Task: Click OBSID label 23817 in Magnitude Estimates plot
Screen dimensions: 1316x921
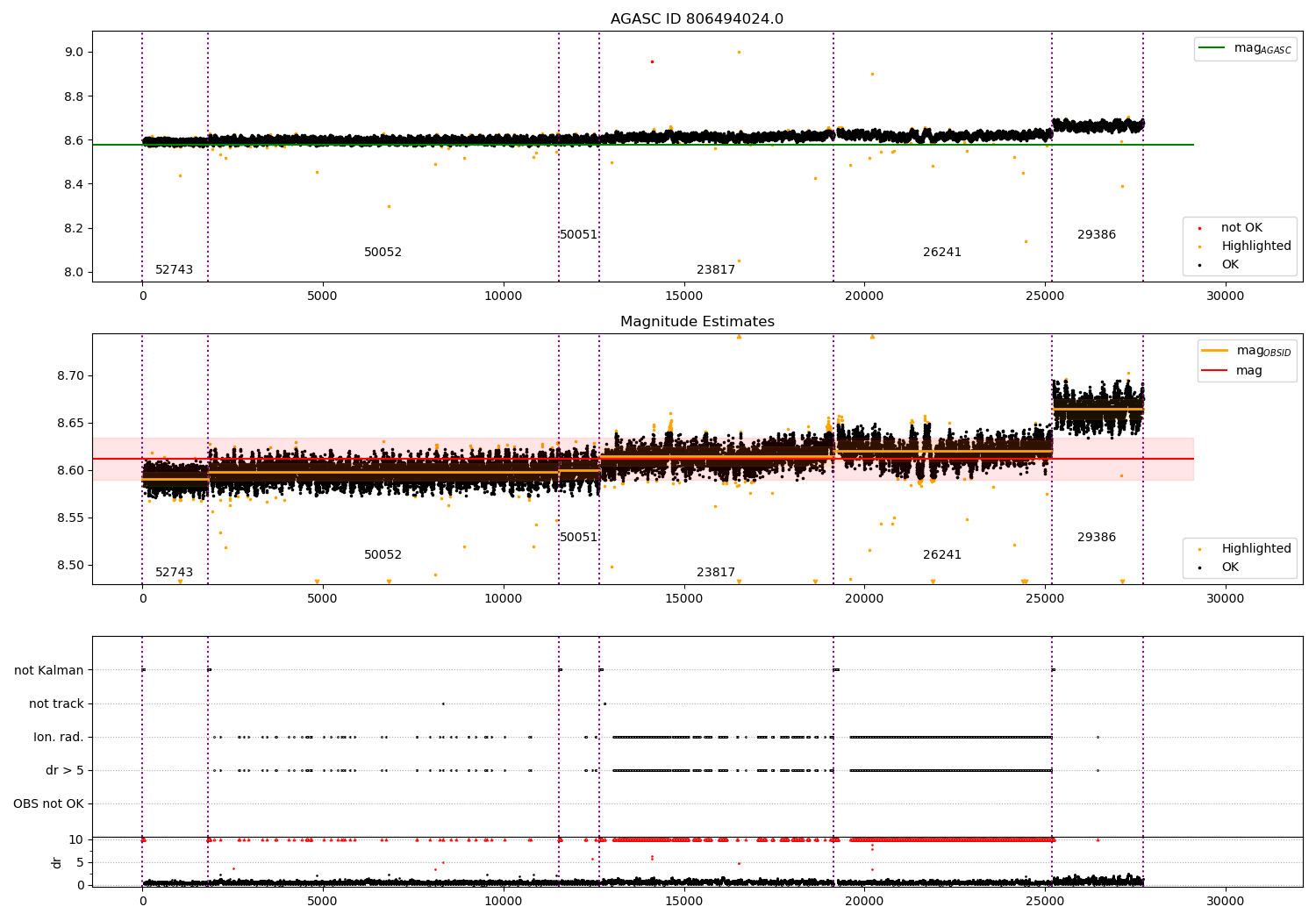Action: click(x=716, y=573)
